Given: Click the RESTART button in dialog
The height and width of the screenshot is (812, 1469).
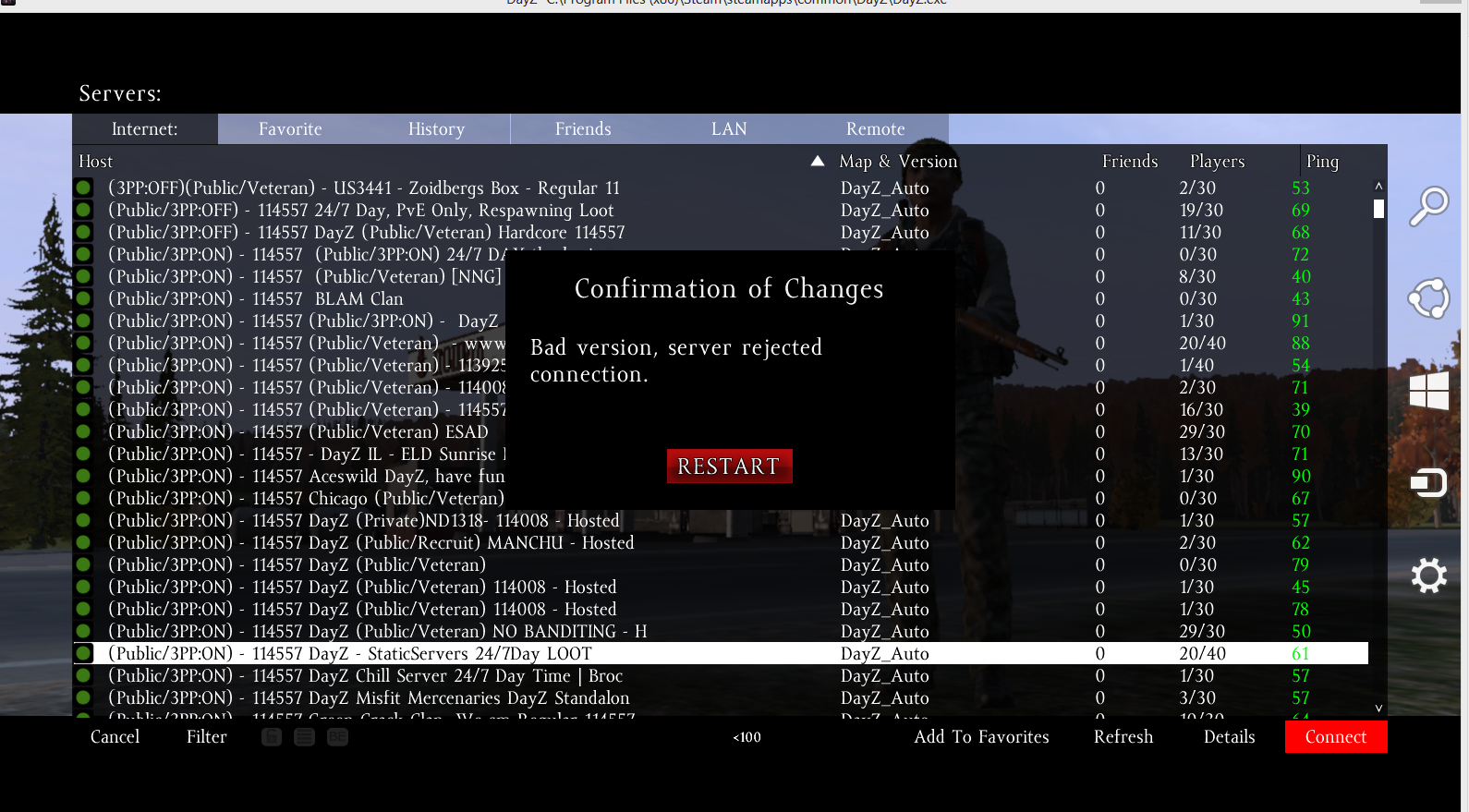Looking at the screenshot, I should (x=729, y=467).
